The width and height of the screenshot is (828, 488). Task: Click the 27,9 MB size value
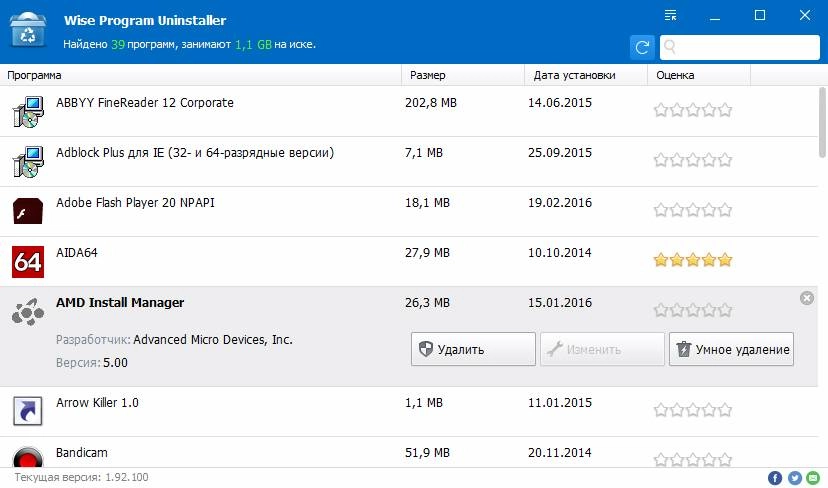click(427, 252)
